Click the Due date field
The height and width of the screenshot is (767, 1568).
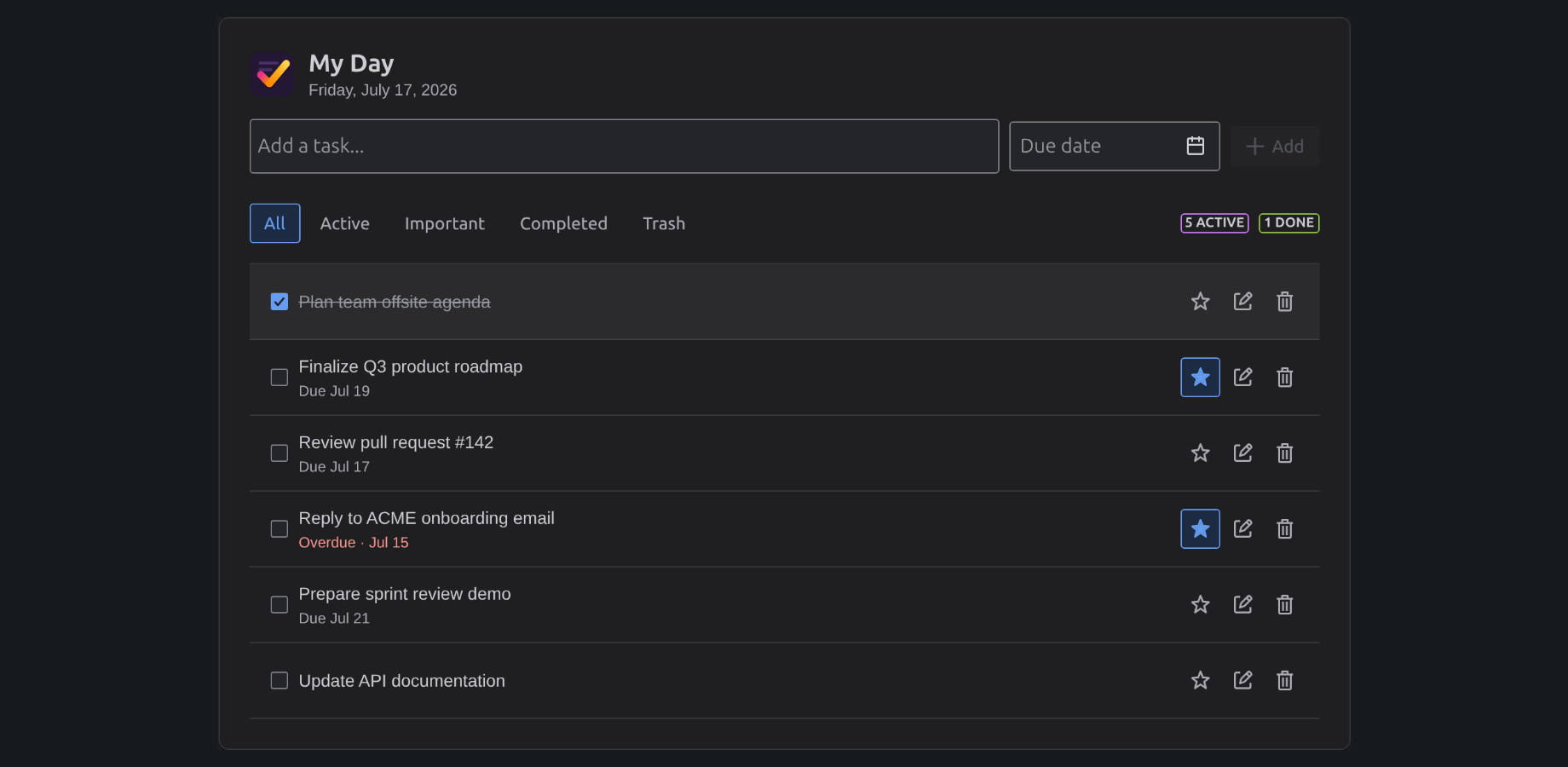coord(1114,147)
